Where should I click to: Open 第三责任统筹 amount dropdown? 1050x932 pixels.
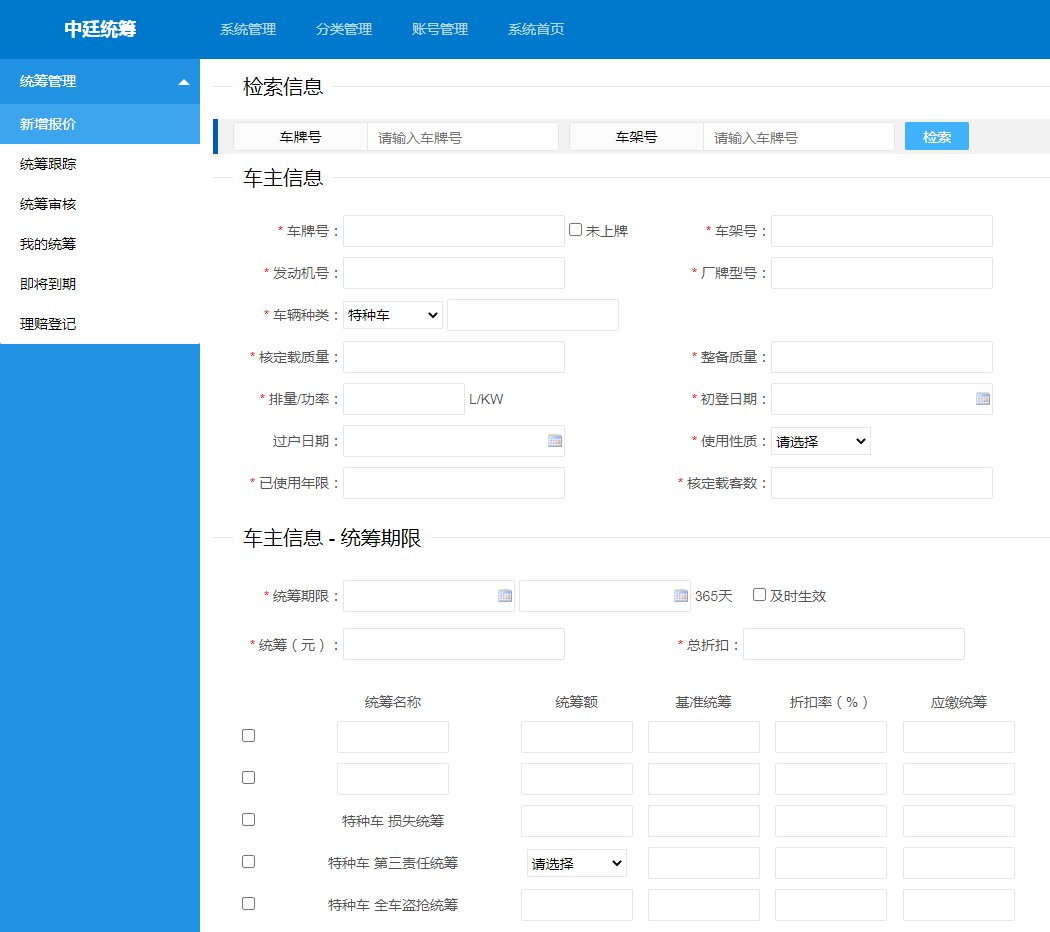[576, 863]
